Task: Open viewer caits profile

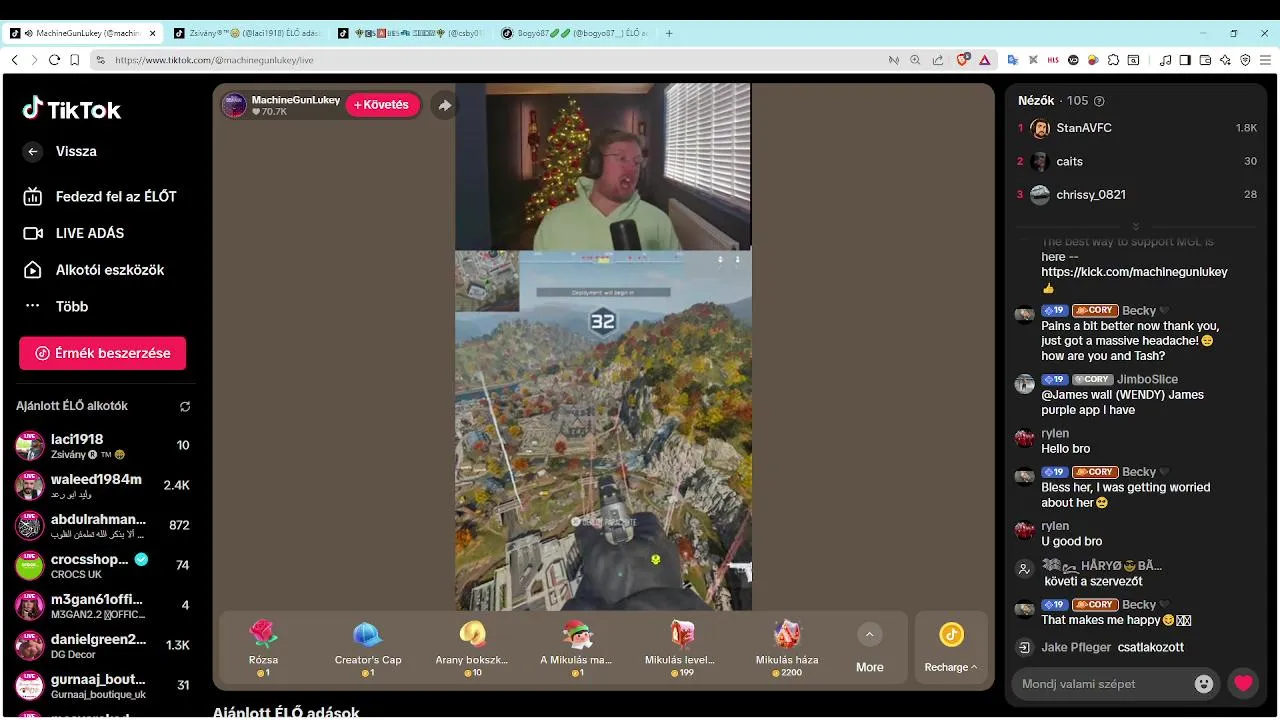Action: [1137, 161]
